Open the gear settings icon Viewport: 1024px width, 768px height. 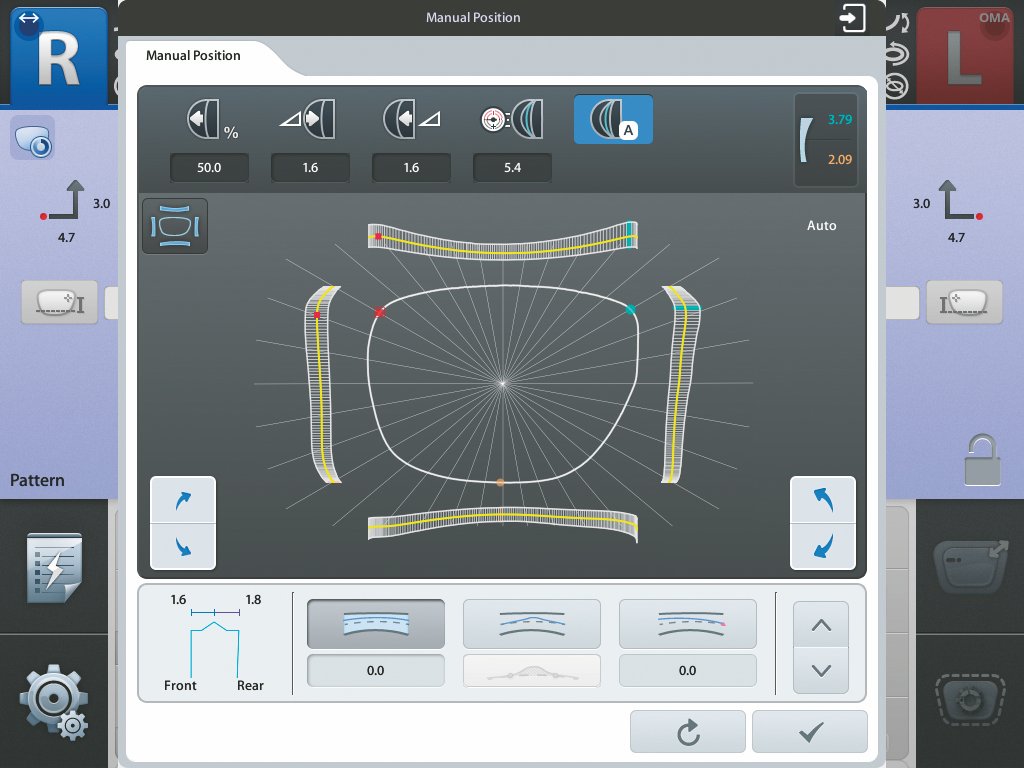pyautogui.click(x=55, y=702)
